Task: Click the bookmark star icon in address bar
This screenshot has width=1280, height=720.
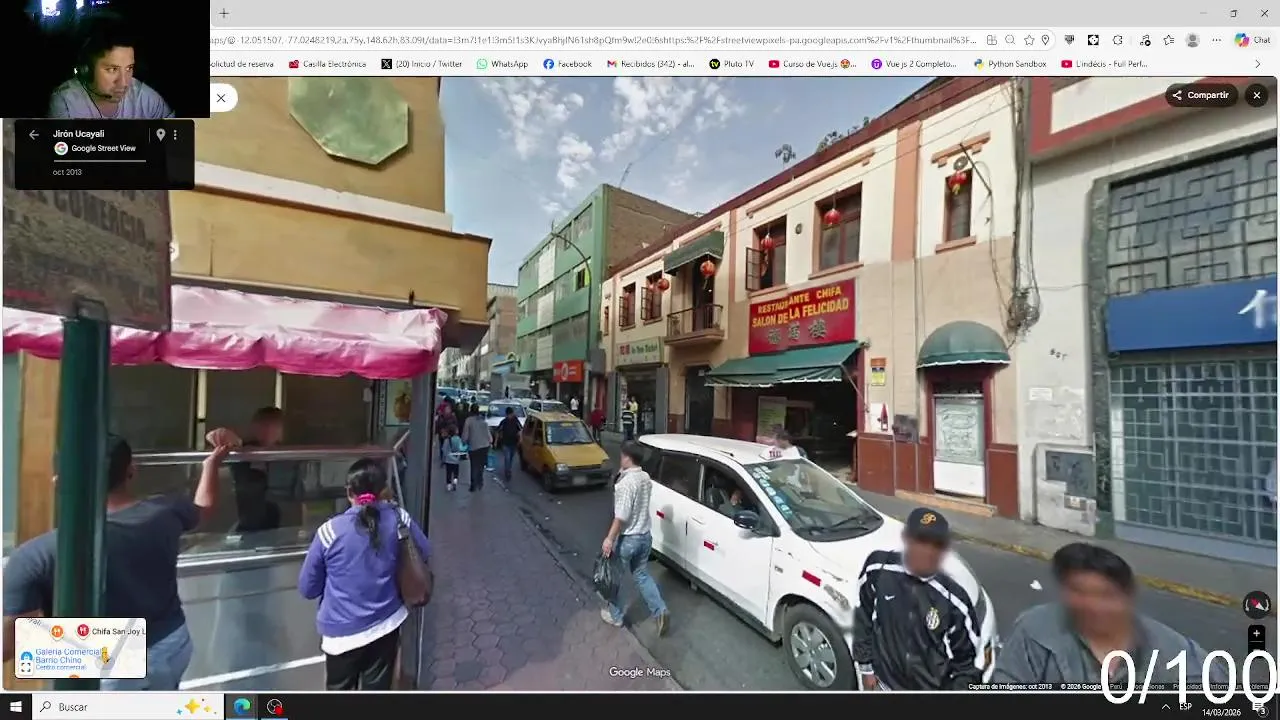Action: click(x=1029, y=40)
